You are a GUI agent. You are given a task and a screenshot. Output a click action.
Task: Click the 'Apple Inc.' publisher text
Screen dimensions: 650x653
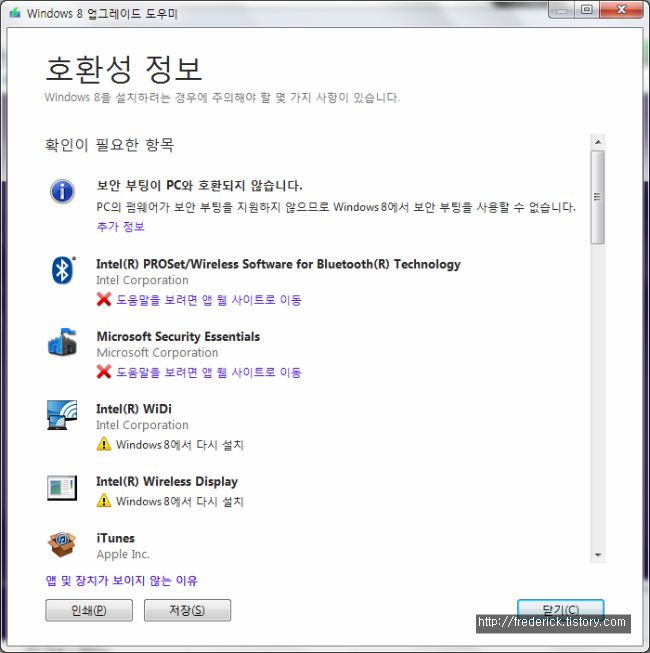coord(123,554)
